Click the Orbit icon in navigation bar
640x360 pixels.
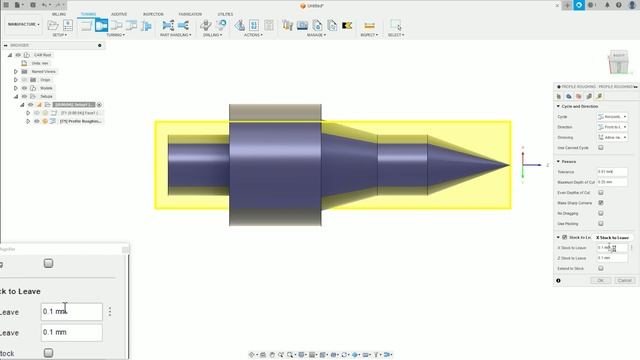pyautogui.click(x=251, y=355)
